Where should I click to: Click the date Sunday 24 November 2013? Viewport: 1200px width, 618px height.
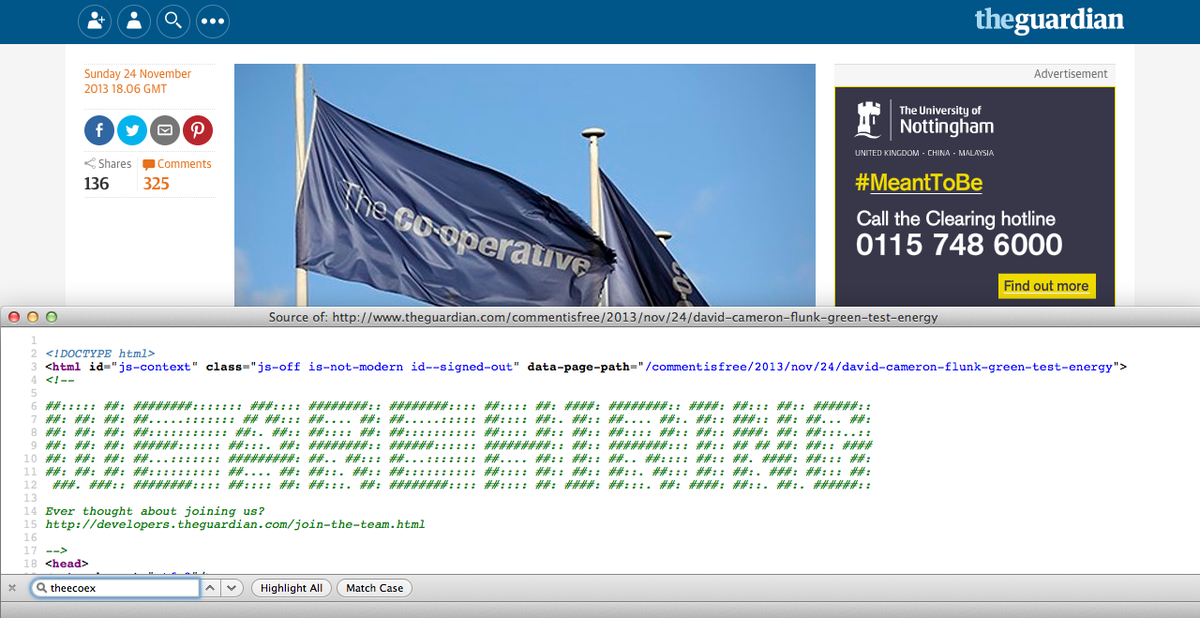(x=138, y=81)
